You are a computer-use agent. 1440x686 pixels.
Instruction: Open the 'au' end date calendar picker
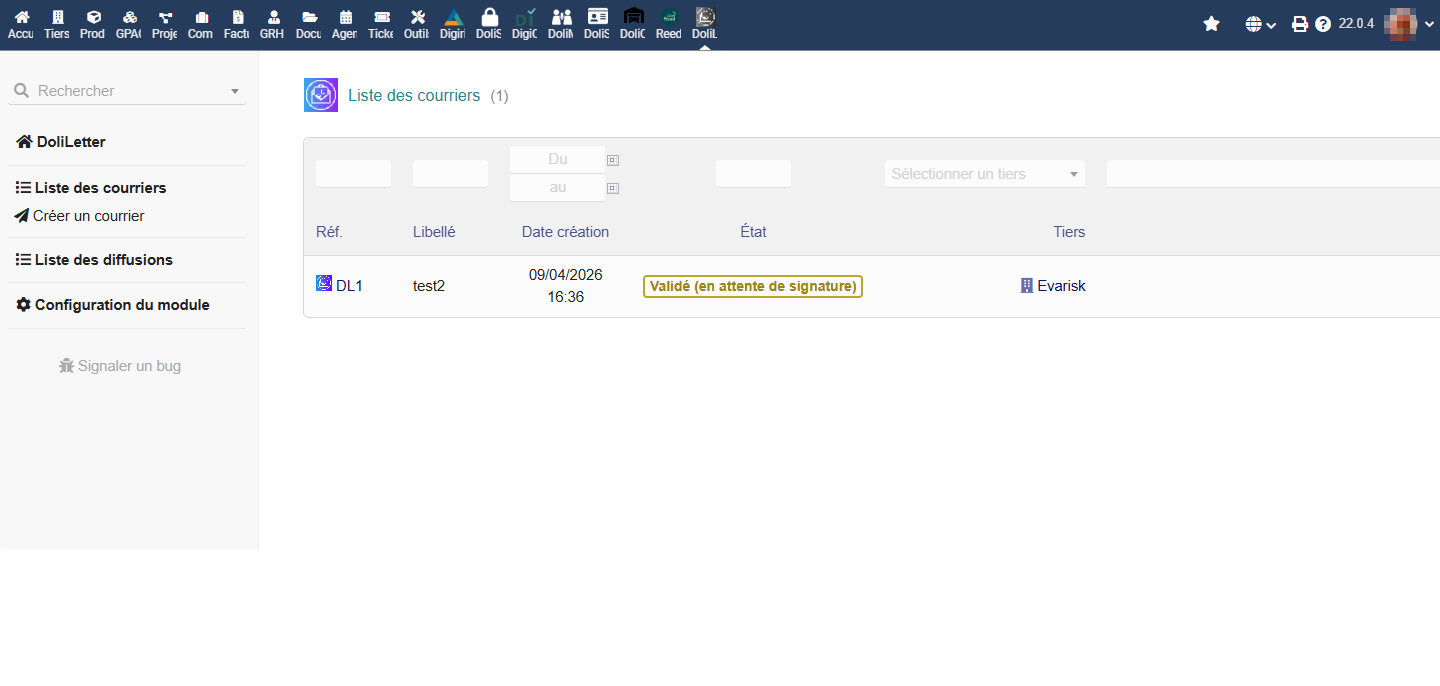(613, 188)
